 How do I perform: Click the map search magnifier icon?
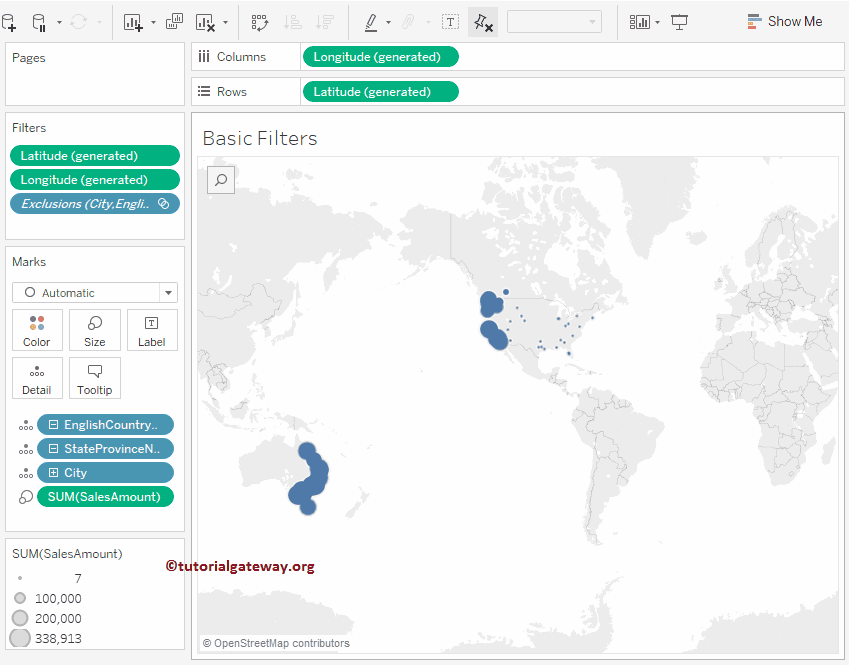tap(221, 180)
